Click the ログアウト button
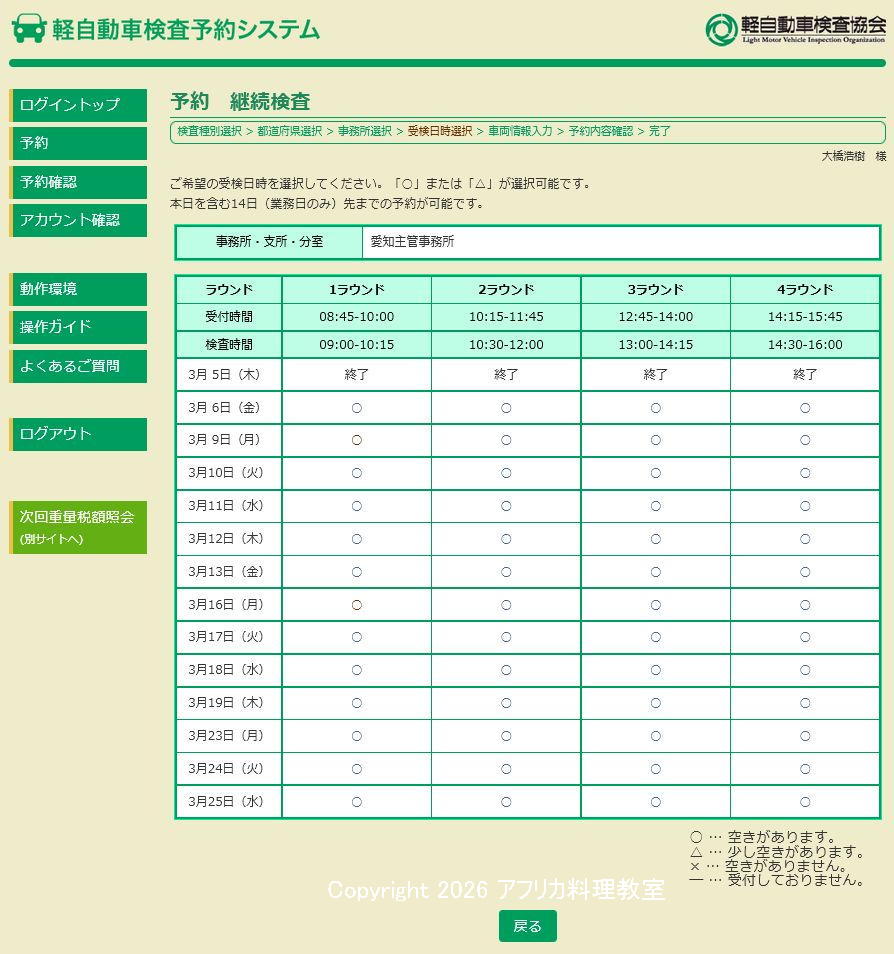 [x=79, y=434]
